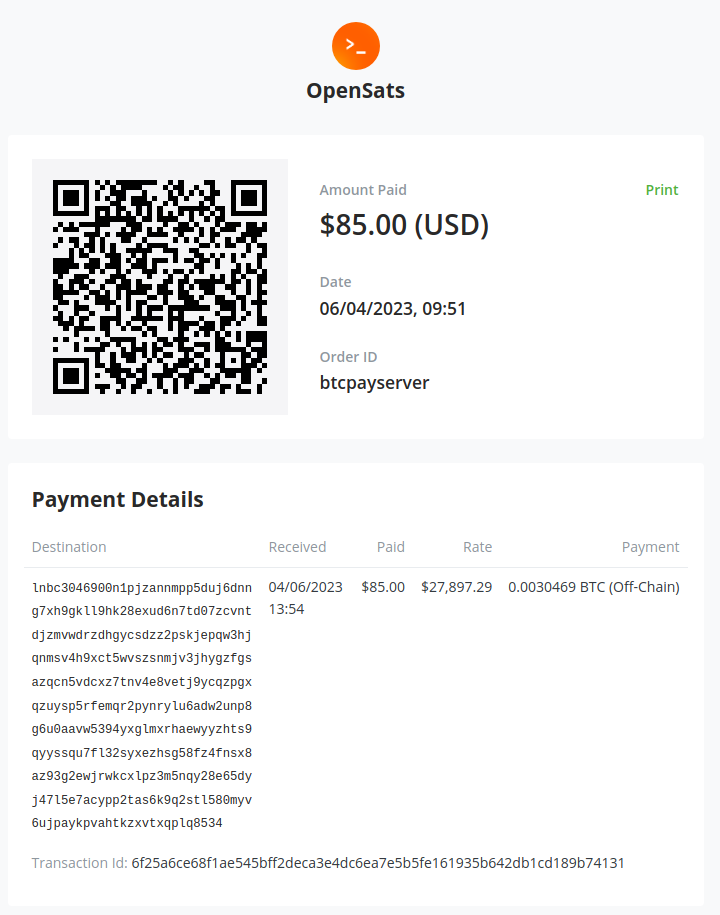The width and height of the screenshot is (720, 915).
Task: Click the Received column header
Action: 297,547
